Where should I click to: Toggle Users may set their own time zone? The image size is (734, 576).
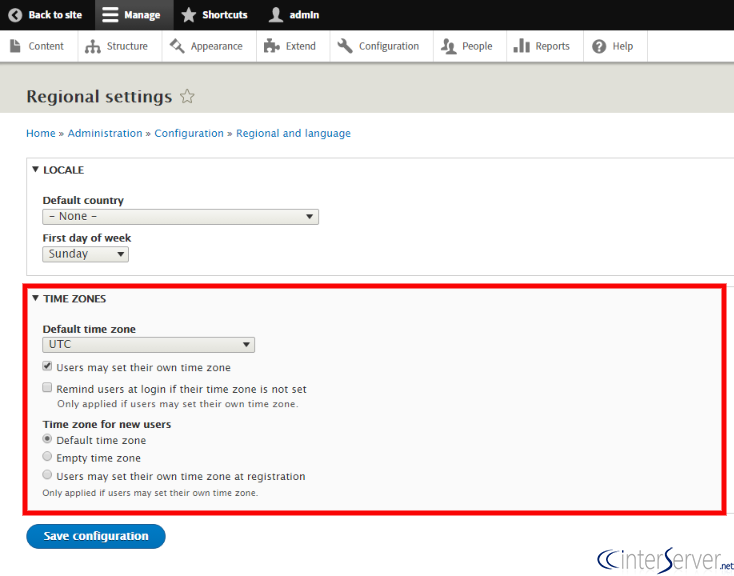pos(47,366)
